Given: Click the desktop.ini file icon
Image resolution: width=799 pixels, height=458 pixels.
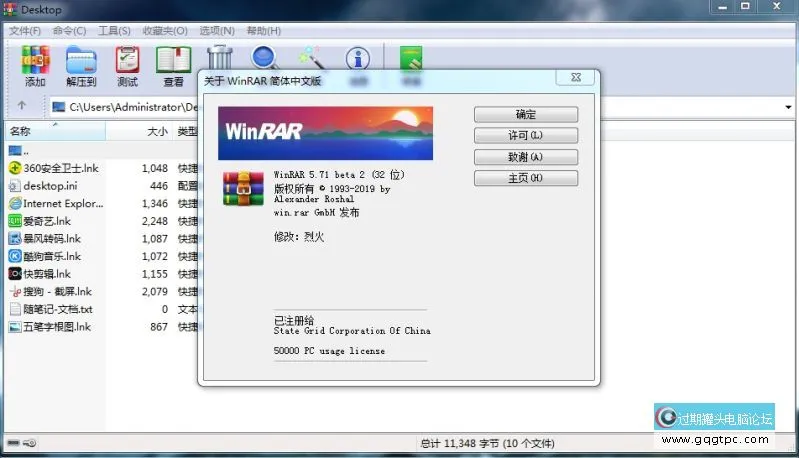Looking at the screenshot, I should (15, 186).
